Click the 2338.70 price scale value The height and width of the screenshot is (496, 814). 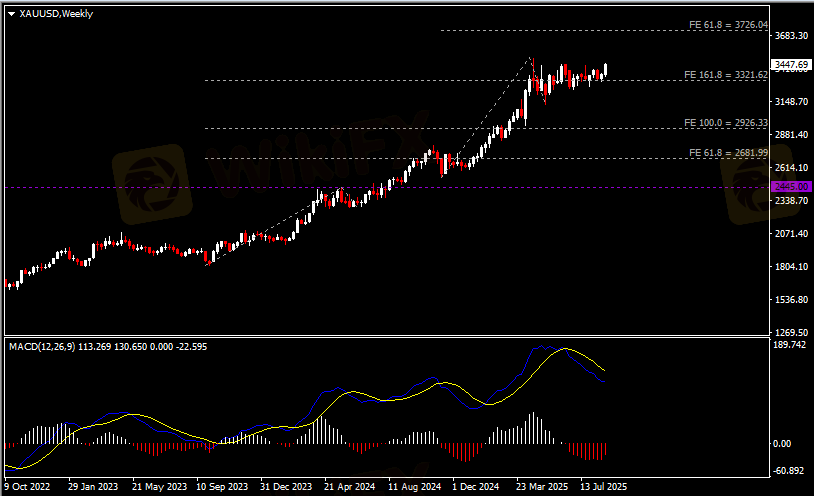point(791,200)
